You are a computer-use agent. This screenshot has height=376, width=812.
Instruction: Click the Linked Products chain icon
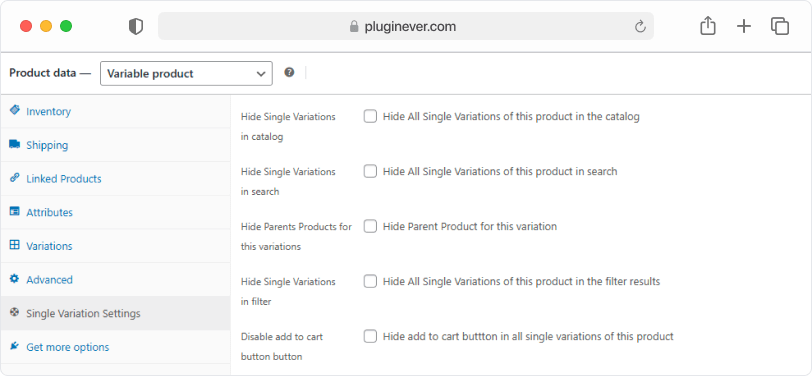coord(14,178)
